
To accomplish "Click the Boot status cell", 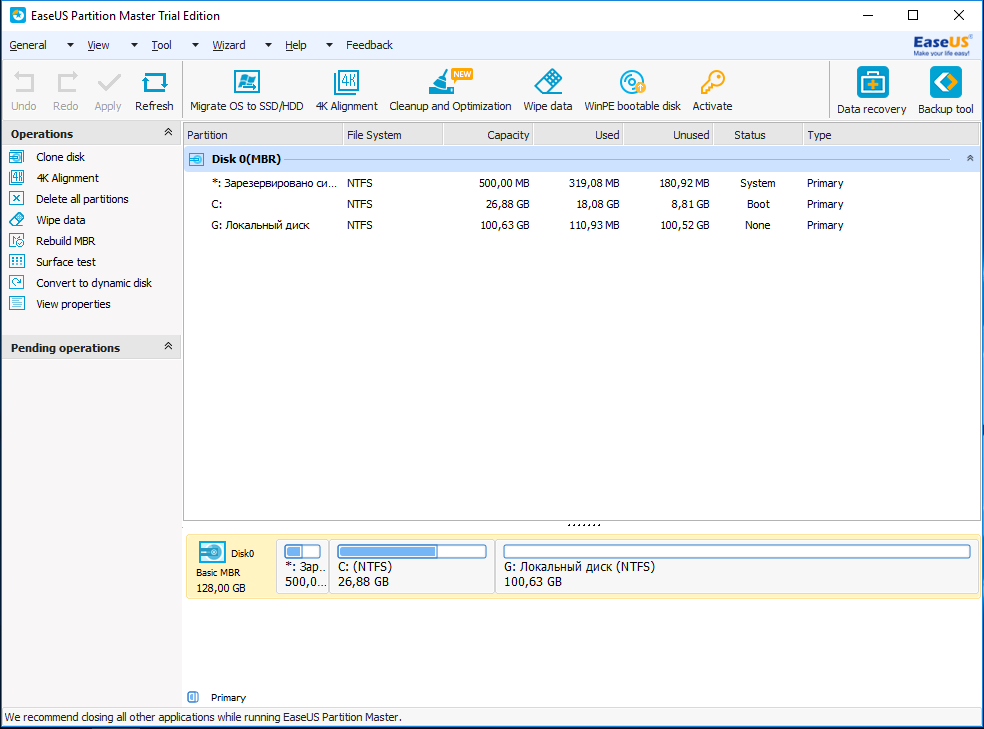I will pyautogui.click(x=758, y=204).
